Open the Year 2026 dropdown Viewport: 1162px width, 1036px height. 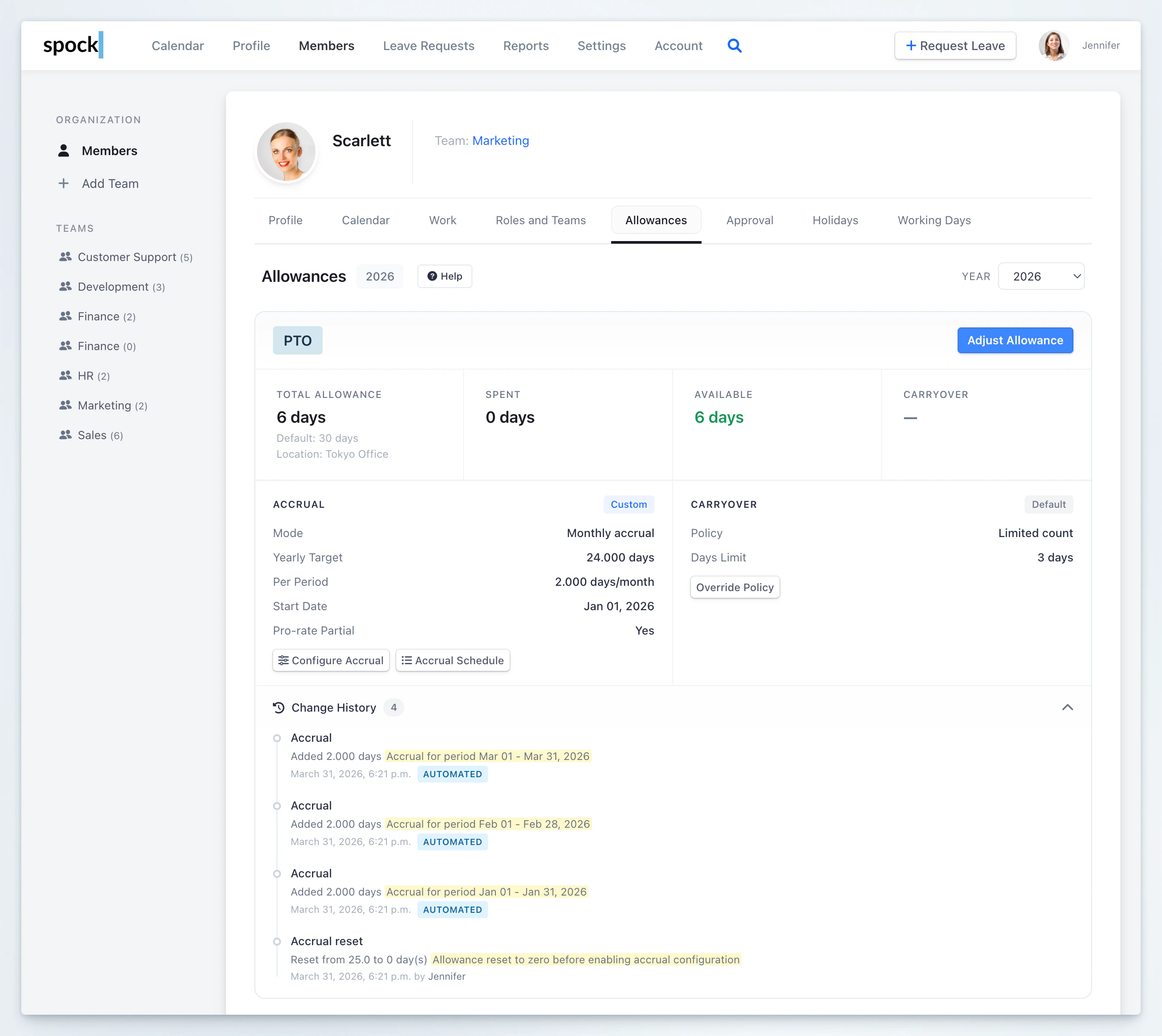1041,276
